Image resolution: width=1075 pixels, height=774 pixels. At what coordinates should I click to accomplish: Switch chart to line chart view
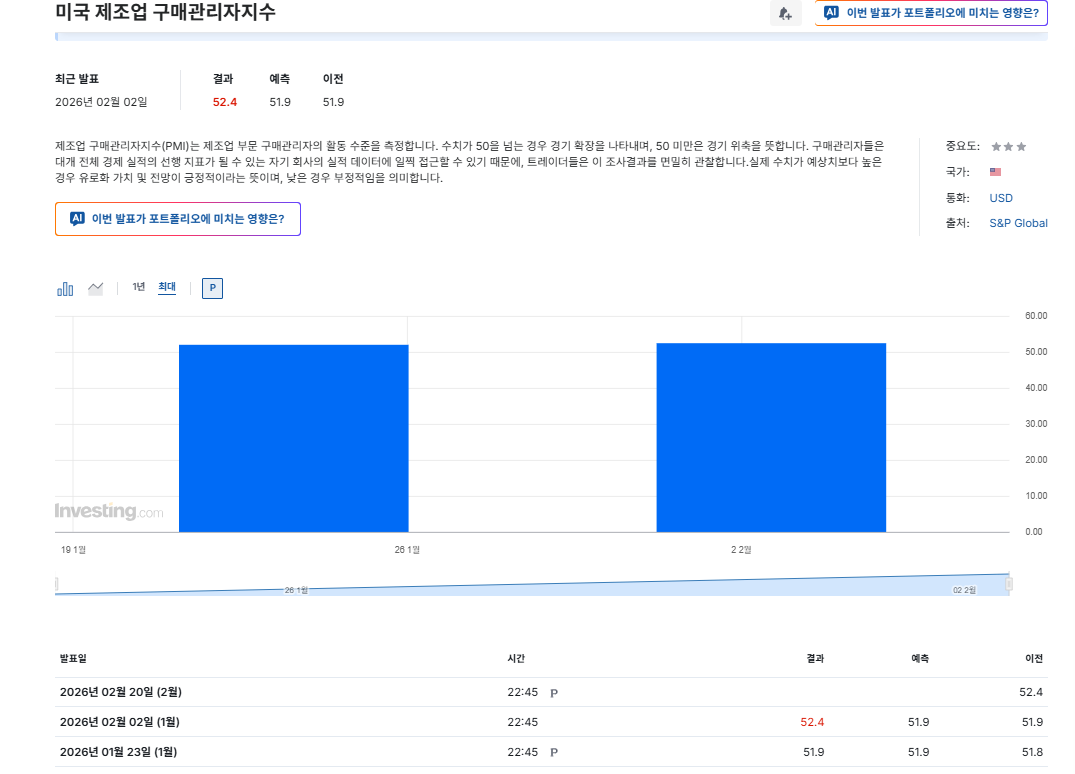point(95,287)
